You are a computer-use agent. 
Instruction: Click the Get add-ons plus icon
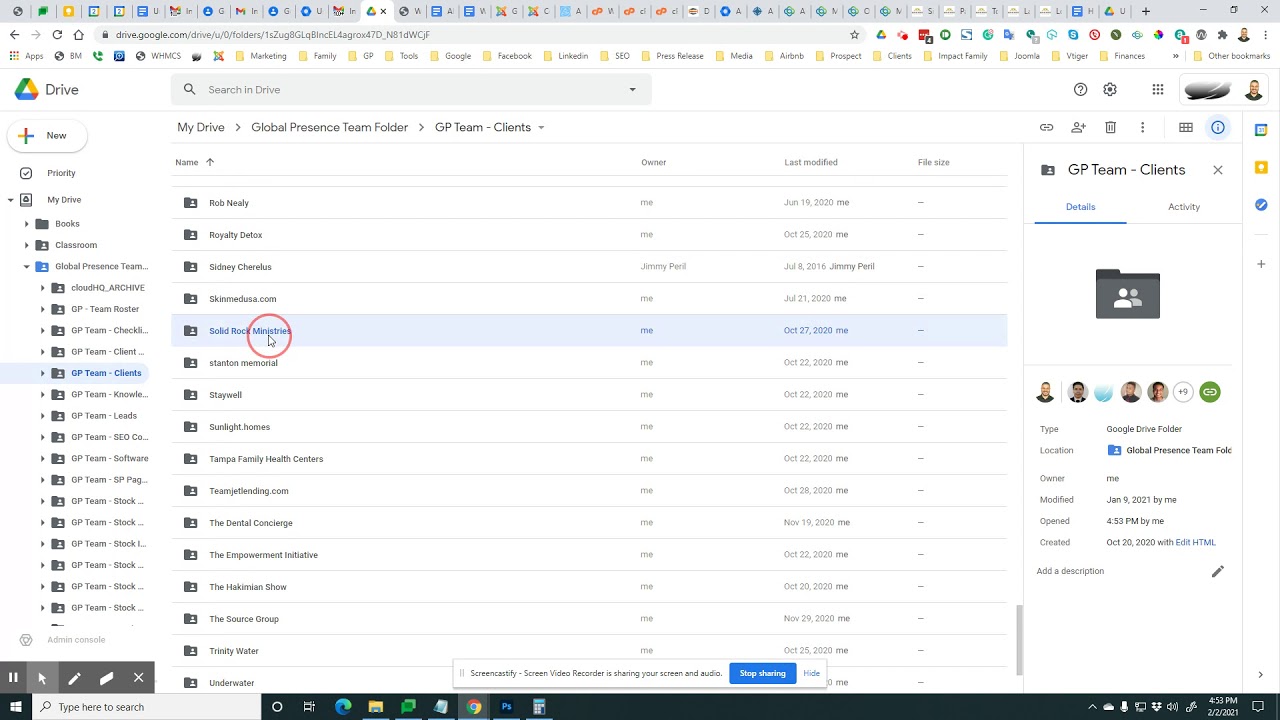(x=1262, y=264)
